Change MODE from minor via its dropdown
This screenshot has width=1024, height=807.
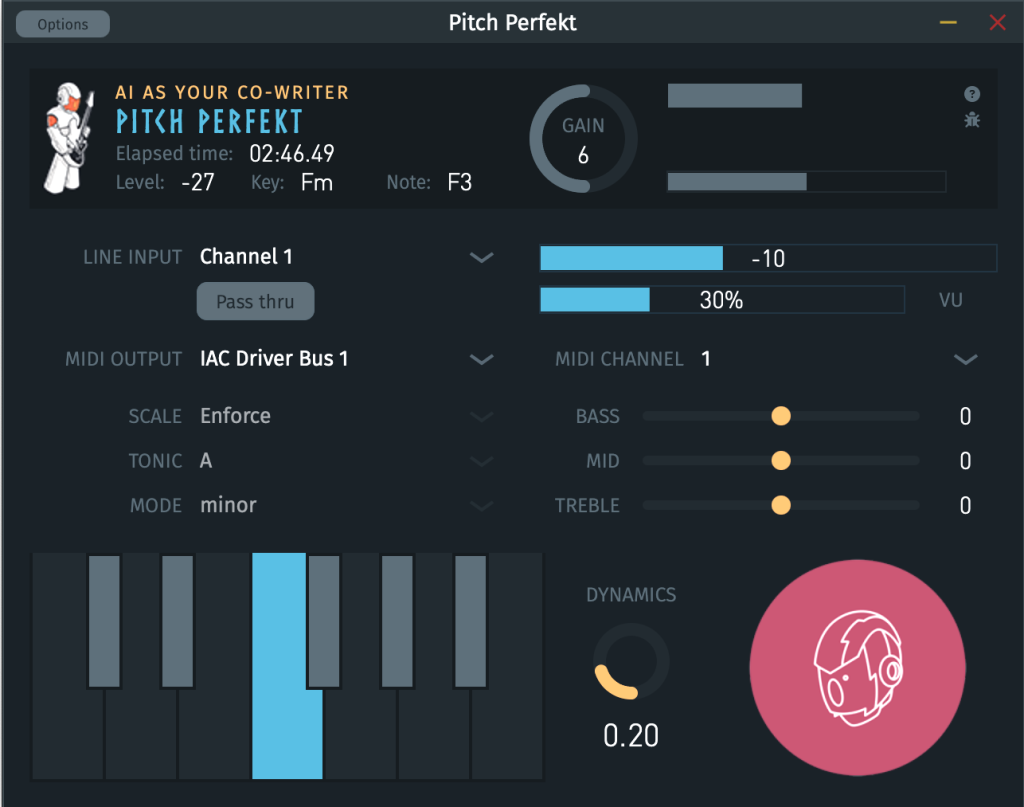pos(482,505)
